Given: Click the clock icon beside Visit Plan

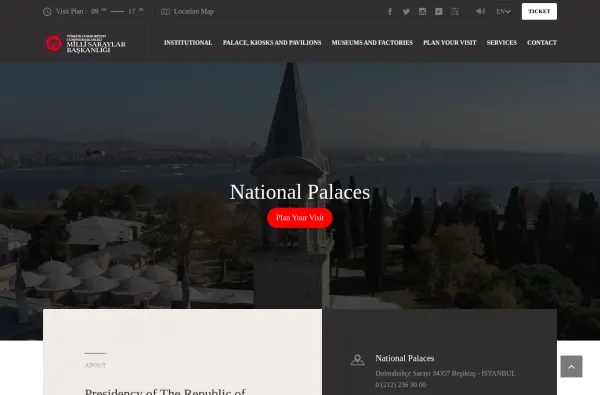Looking at the screenshot, I should pyautogui.click(x=47, y=11).
